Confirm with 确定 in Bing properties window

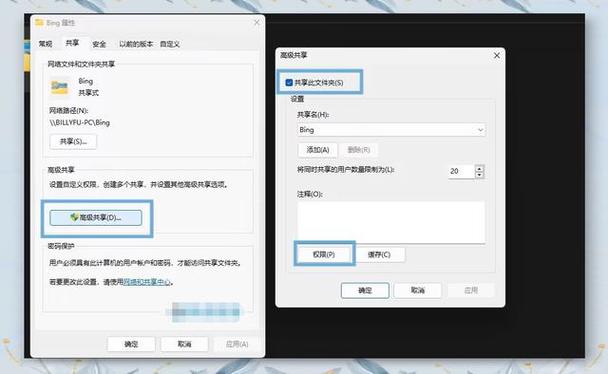[x=131, y=344]
